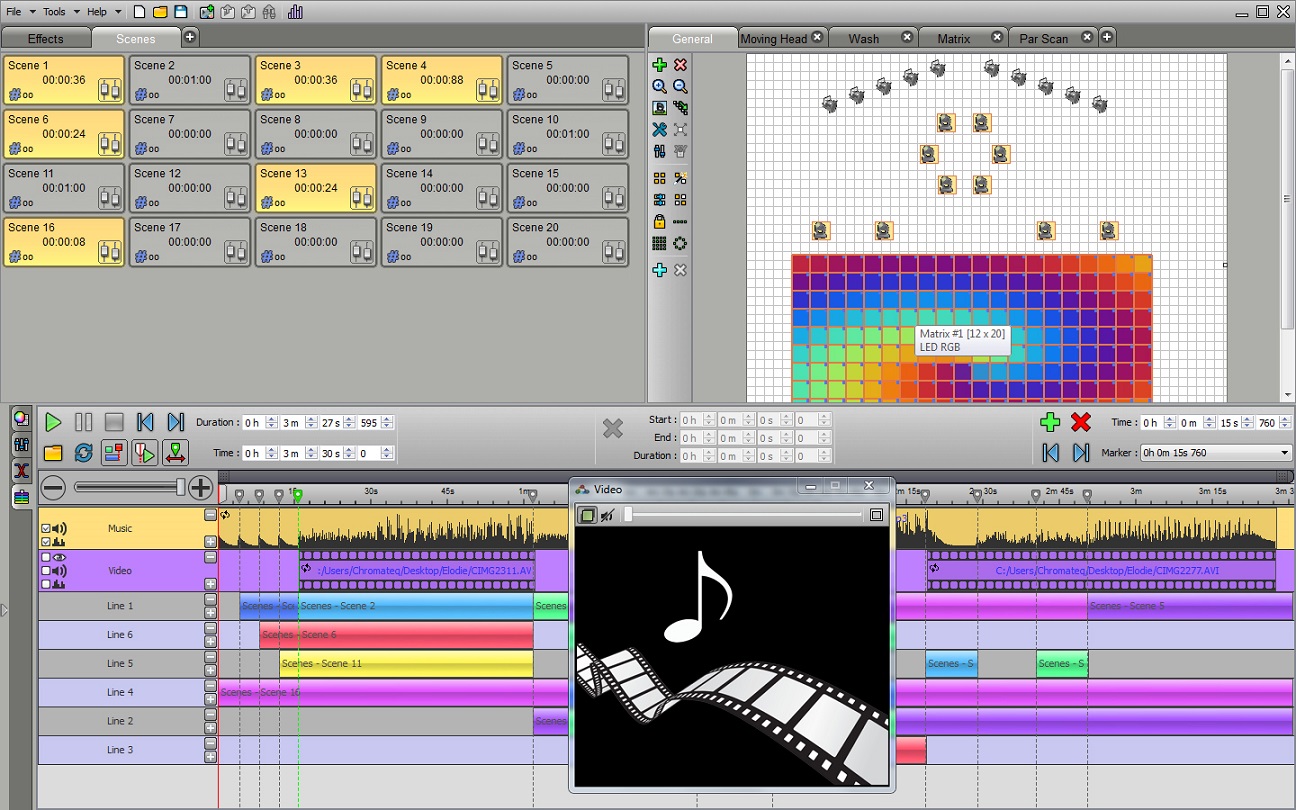Click the blue wrench settings tool icon
The image size is (1296, 810).
pos(659,130)
